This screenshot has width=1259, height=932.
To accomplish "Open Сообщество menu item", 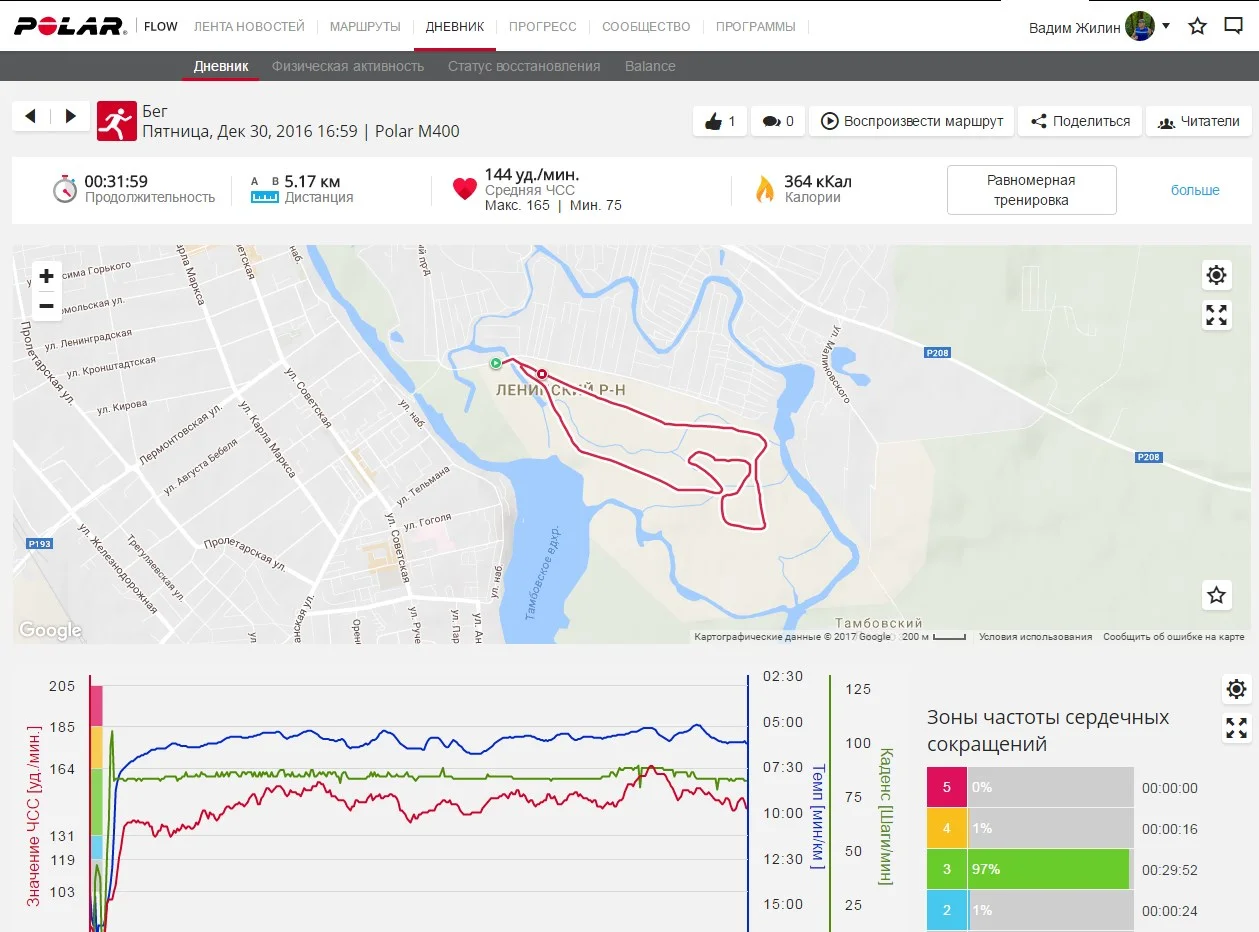I will click(646, 27).
